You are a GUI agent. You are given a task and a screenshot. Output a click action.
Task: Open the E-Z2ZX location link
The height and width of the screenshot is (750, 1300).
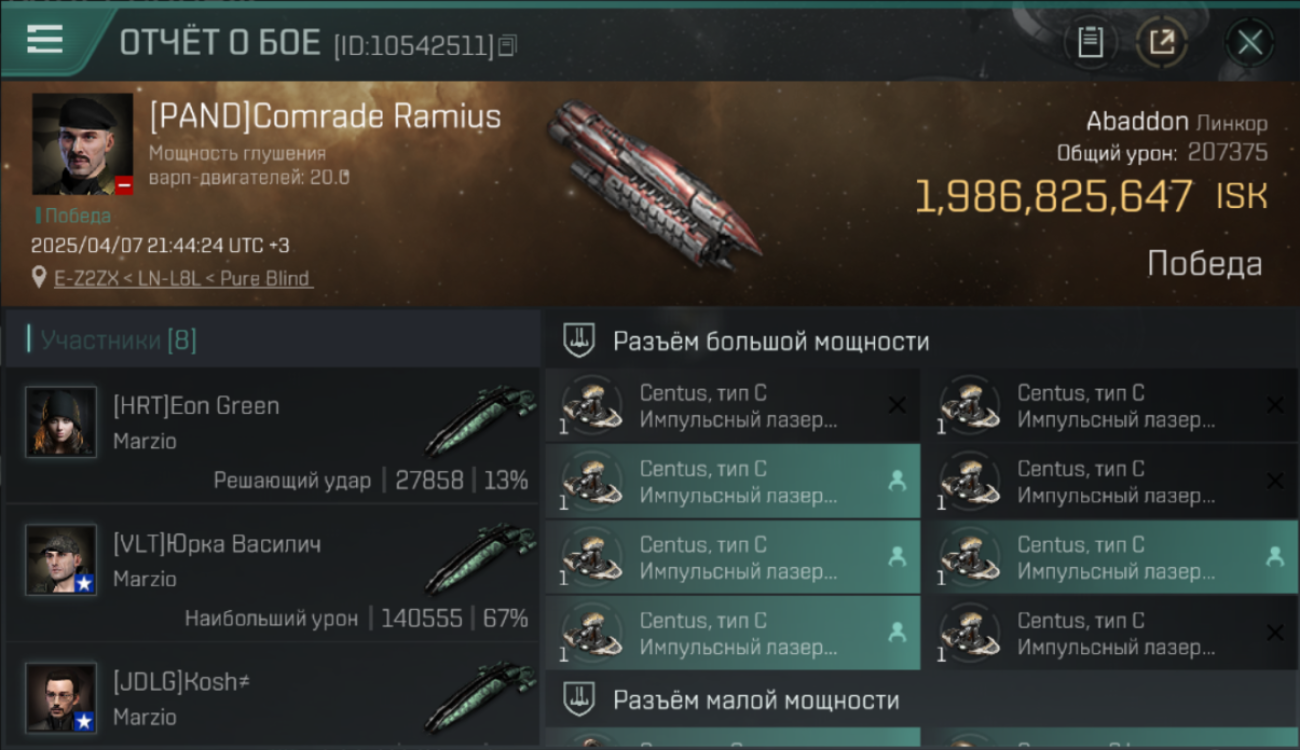(183, 278)
